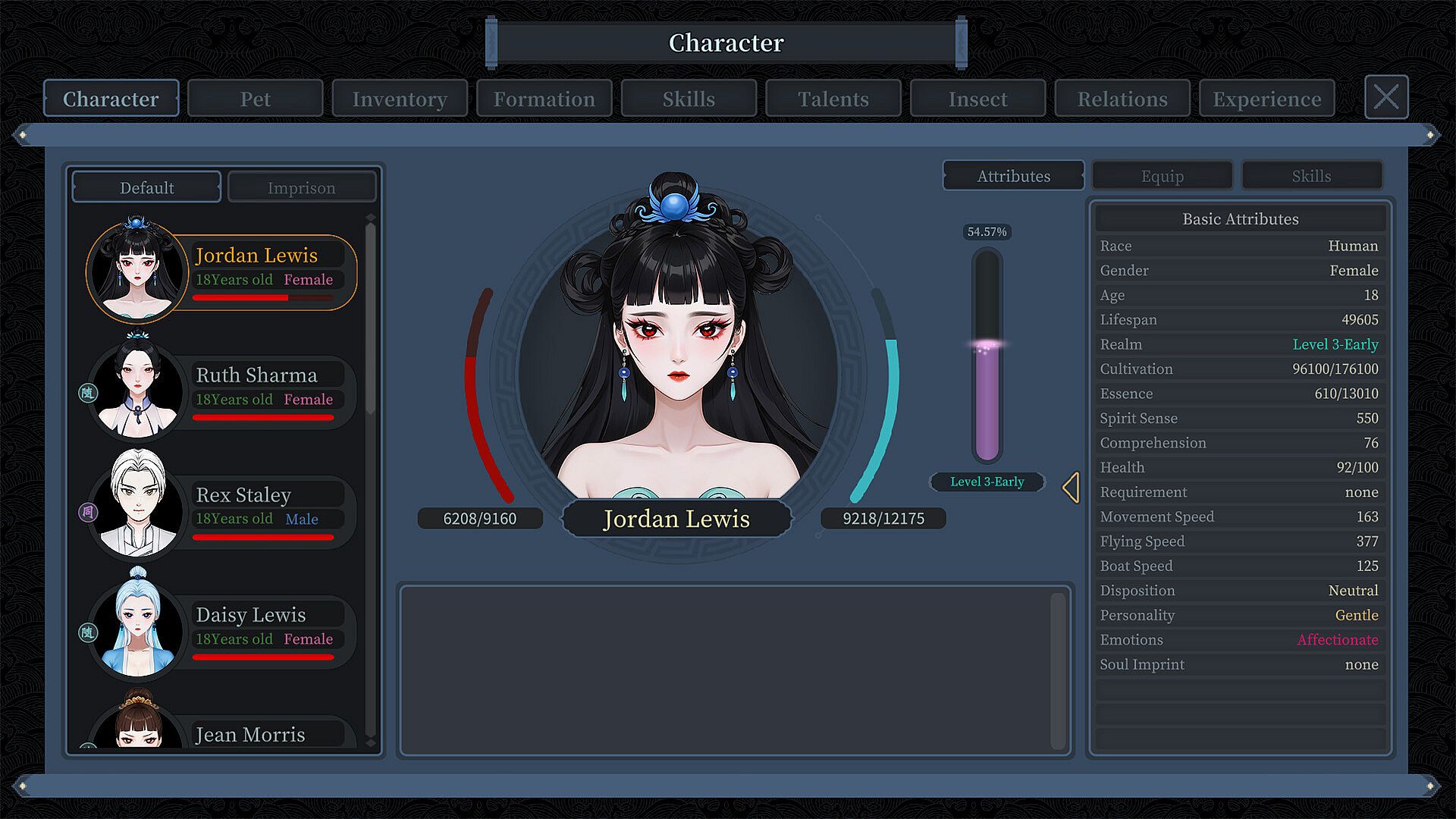
Task: Click the Level 3-Early realm label
Action: point(987,482)
